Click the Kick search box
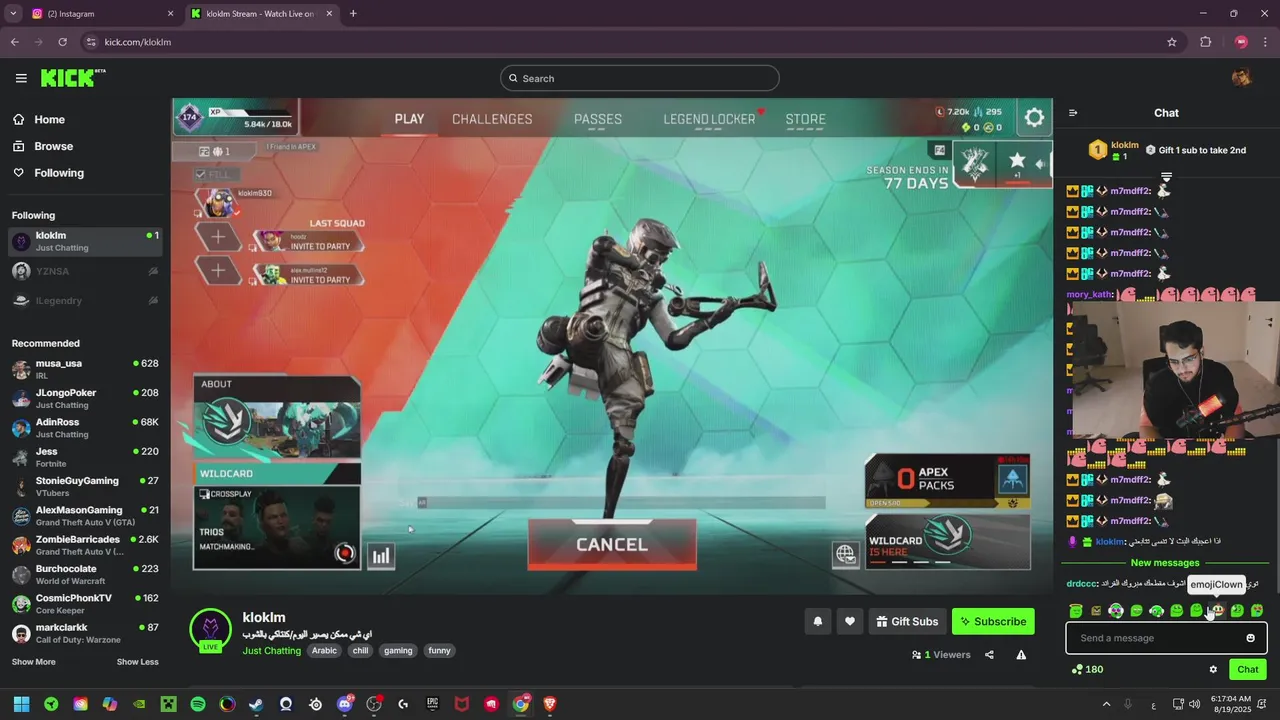This screenshot has width=1280, height=720. (640, 78)
